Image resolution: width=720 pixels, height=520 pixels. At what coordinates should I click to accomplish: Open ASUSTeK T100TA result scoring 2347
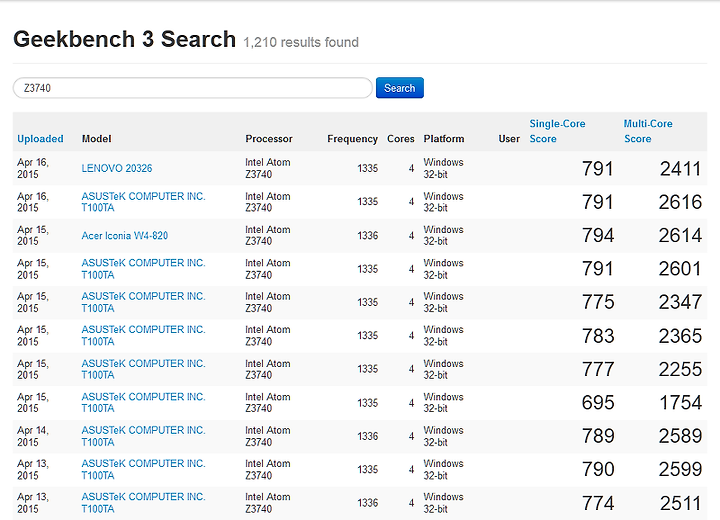point(143,302)
